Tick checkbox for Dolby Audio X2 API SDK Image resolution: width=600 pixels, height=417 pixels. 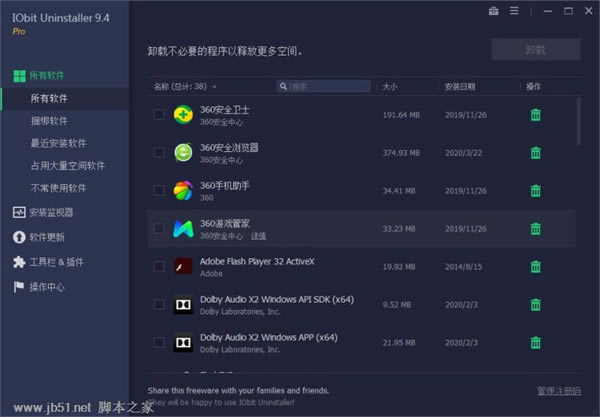(x=159, y=305)
